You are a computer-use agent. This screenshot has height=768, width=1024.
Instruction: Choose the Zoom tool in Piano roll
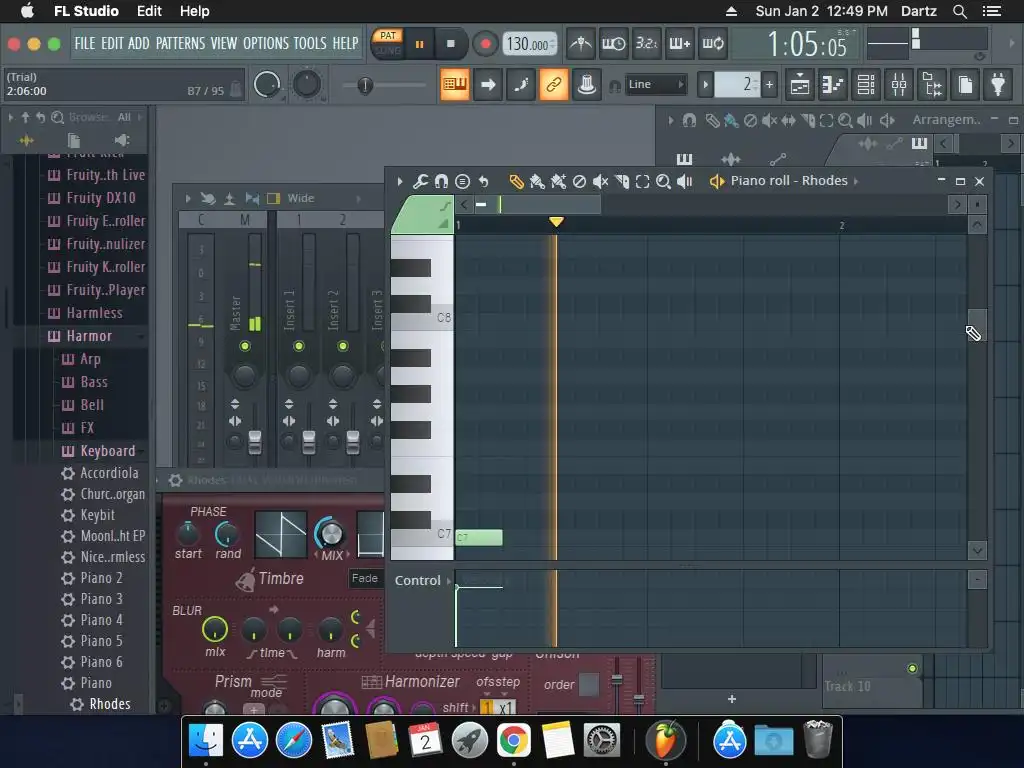coord(664,182)
